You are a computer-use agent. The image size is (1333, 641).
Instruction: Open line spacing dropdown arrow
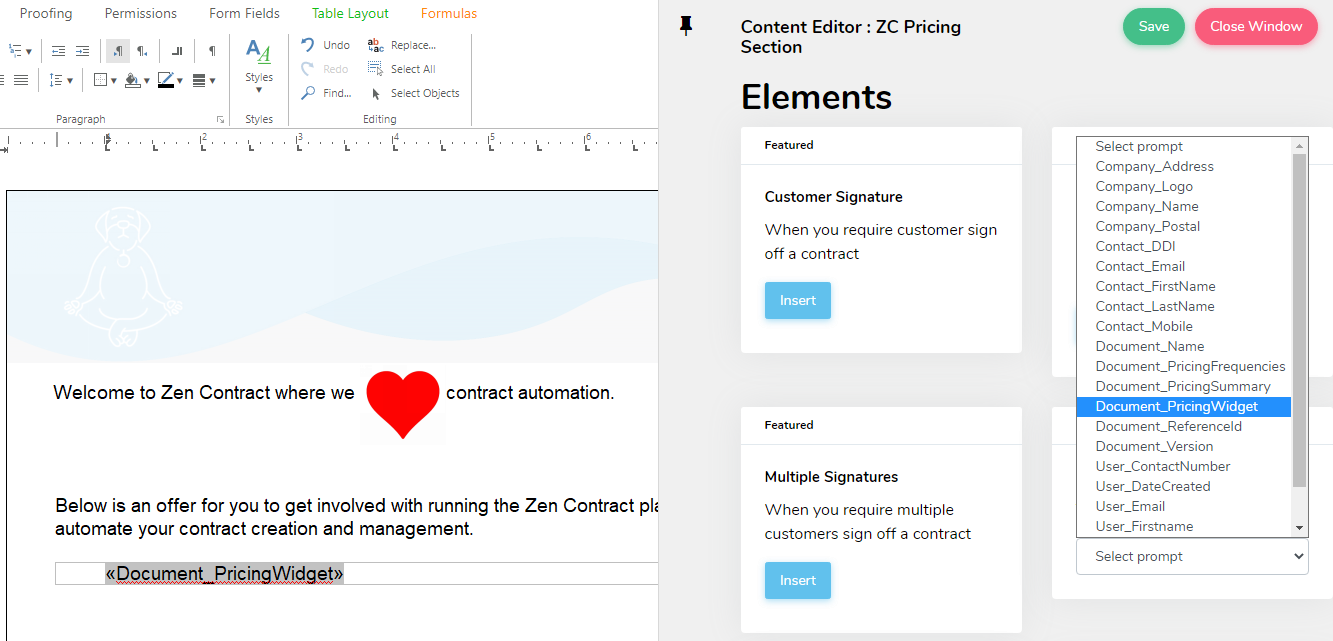[70, 81]
